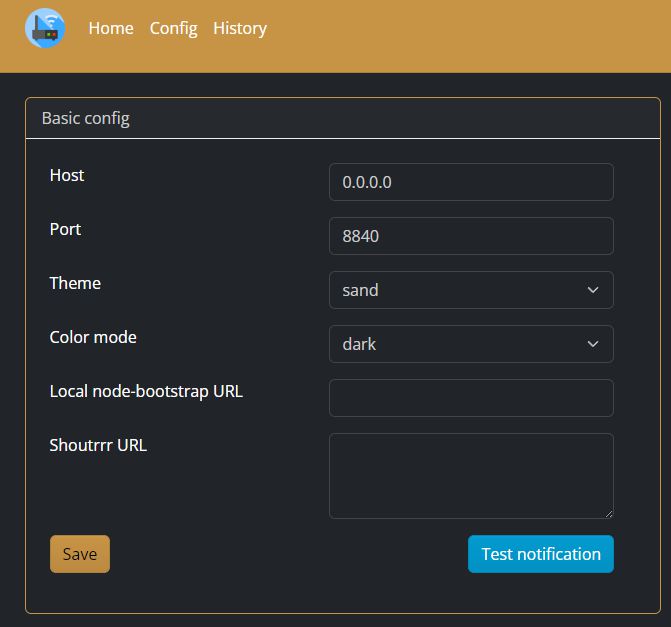Image resolution: width=671 pixels, height=627 pixels.
Task: Click the Host label
Action: [x=67, y=175]
